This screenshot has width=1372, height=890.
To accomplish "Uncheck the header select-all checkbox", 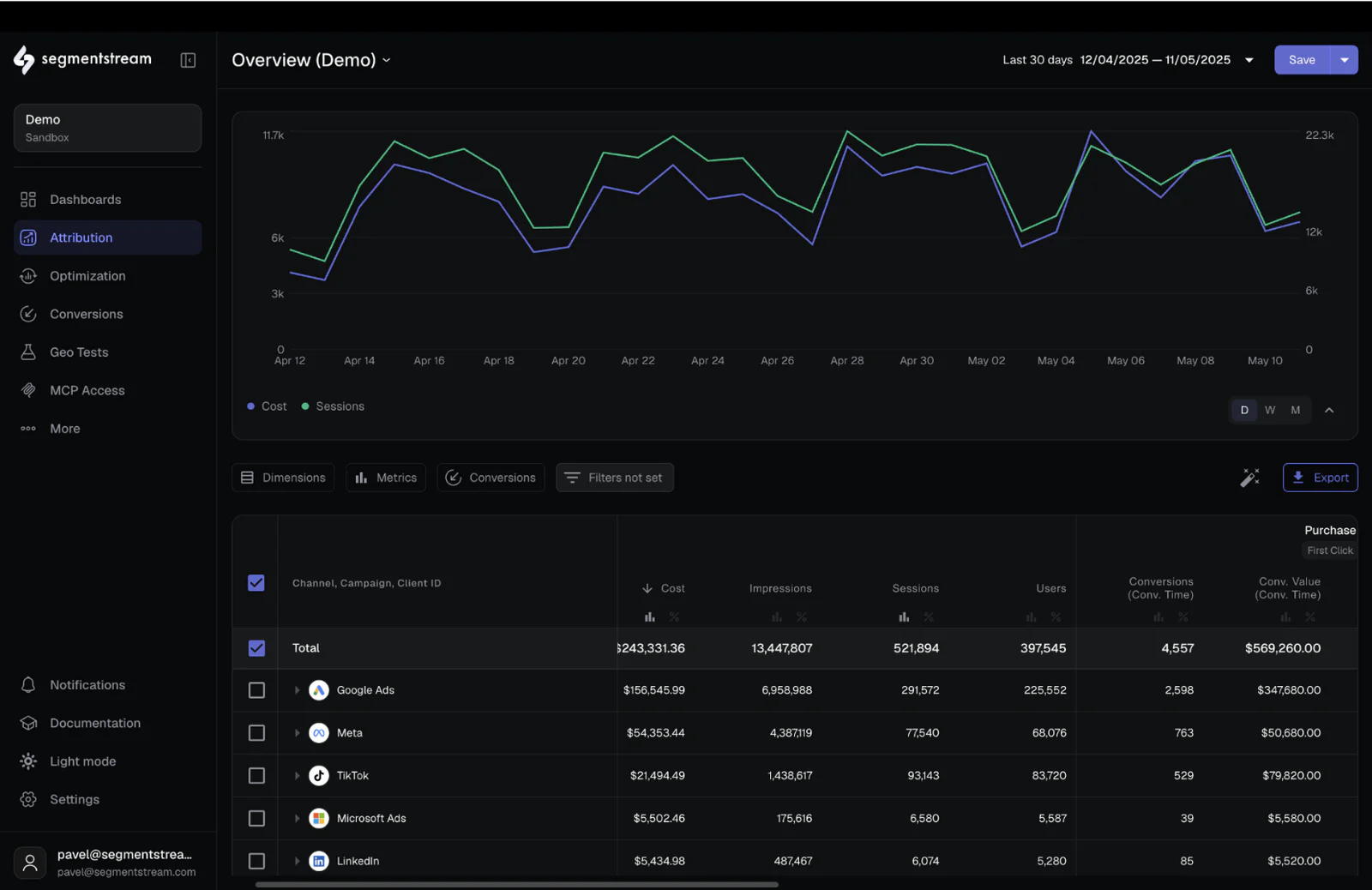I will click(x=256, y=583).
